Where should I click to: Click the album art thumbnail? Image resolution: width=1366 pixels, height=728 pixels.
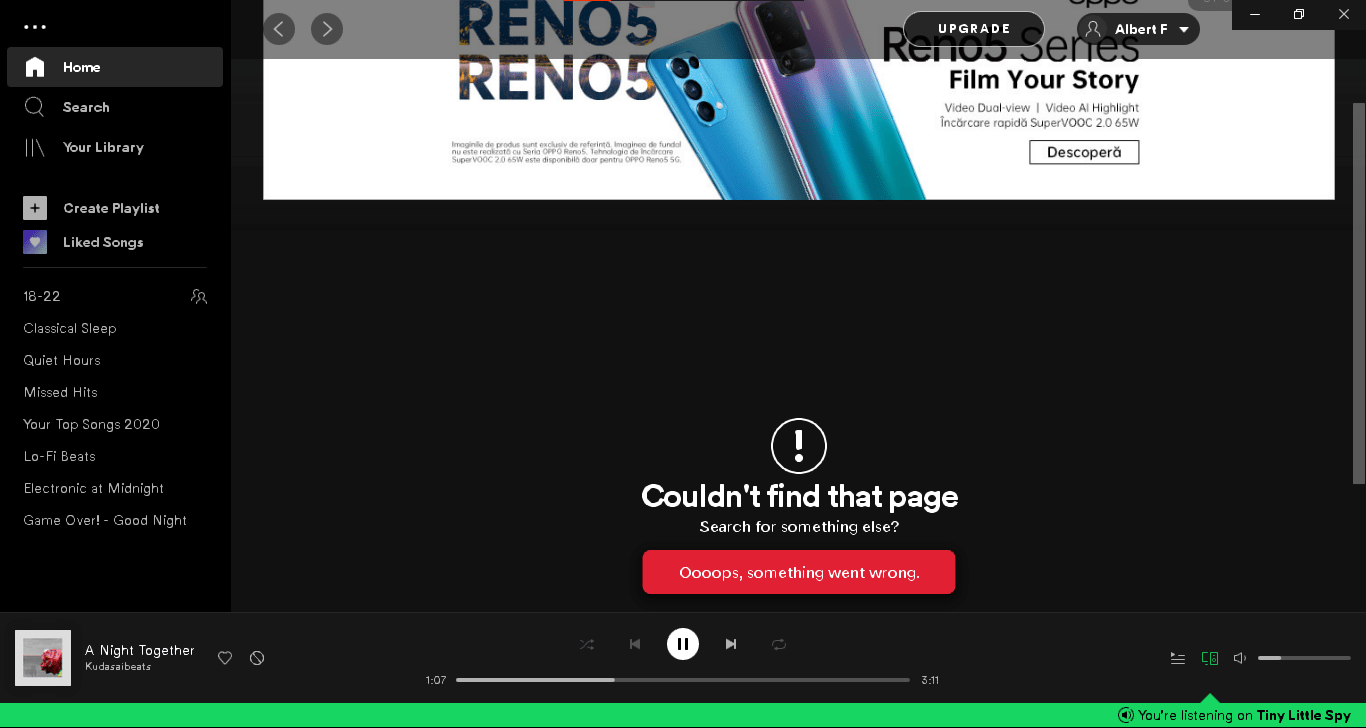coord(43,658)
